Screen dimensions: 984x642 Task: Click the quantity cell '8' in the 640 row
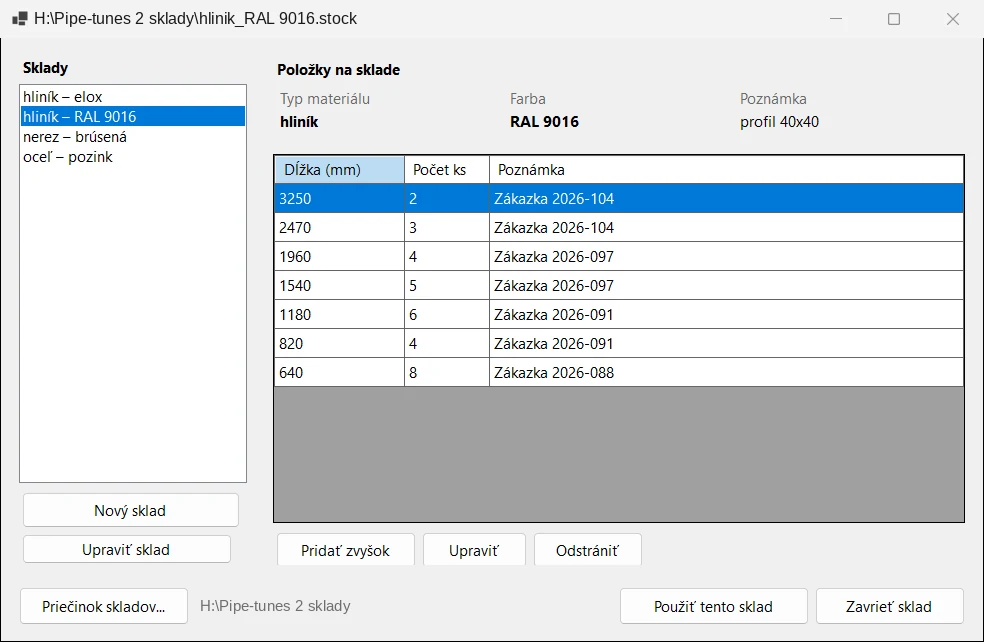click(x=447, y=372)
